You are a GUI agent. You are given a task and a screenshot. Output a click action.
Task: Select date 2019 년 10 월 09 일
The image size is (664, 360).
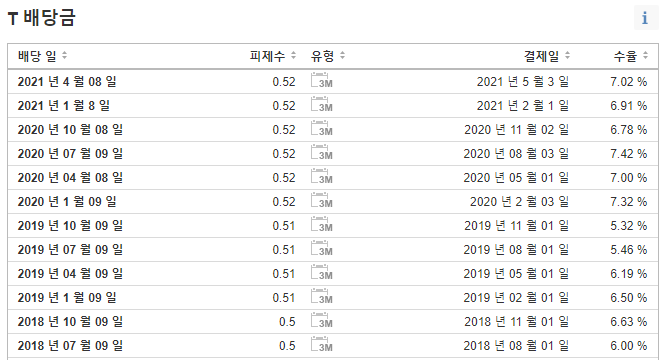pyautogui.click(x=70, y=226)
